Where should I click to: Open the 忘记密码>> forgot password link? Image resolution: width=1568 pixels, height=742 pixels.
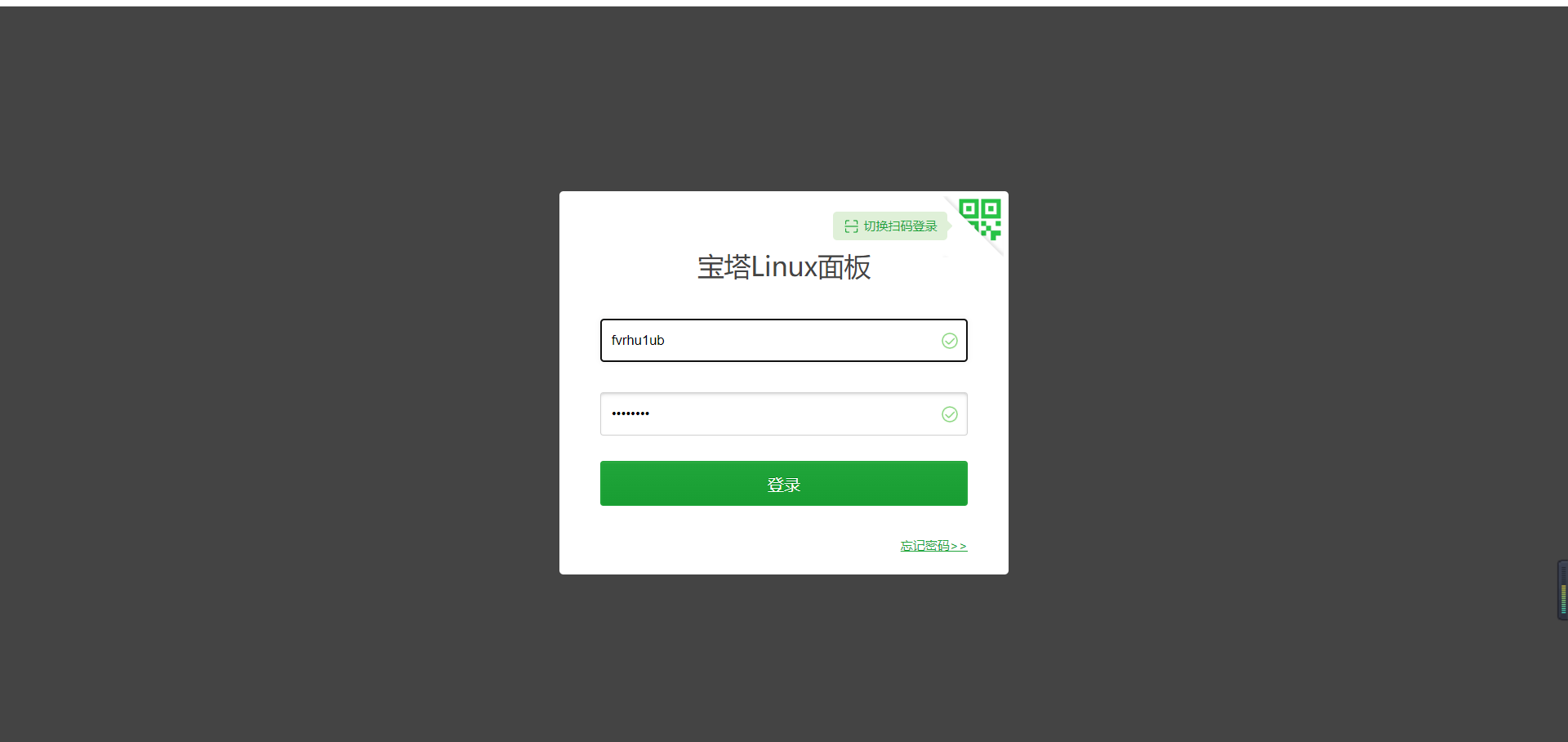[x=933, y=546]
